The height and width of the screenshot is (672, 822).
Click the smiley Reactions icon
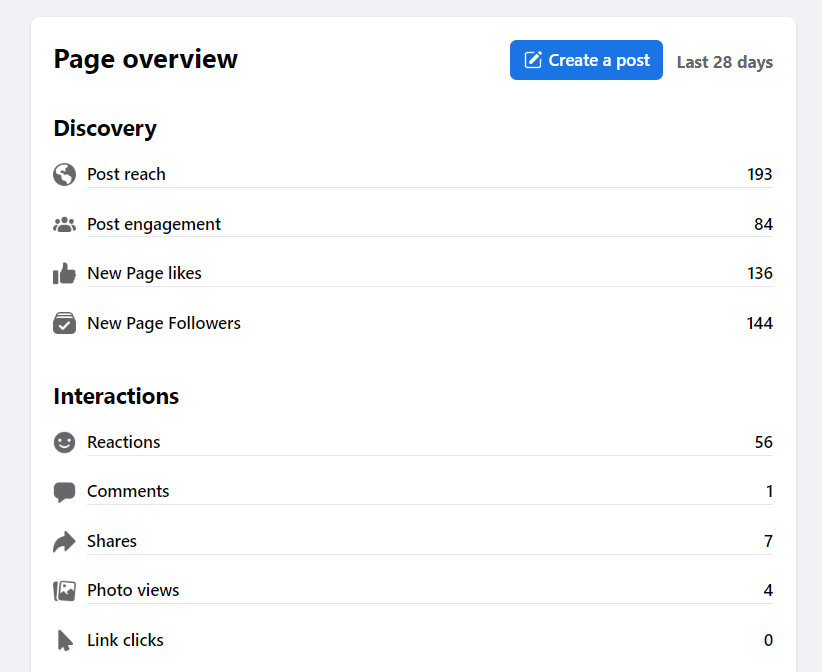click(x=64, y=442)
